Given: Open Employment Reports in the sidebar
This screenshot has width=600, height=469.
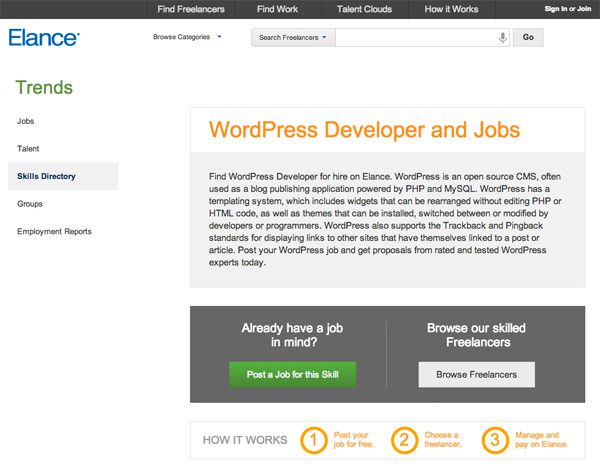Looking at the screenshot, I should [54, 231].
